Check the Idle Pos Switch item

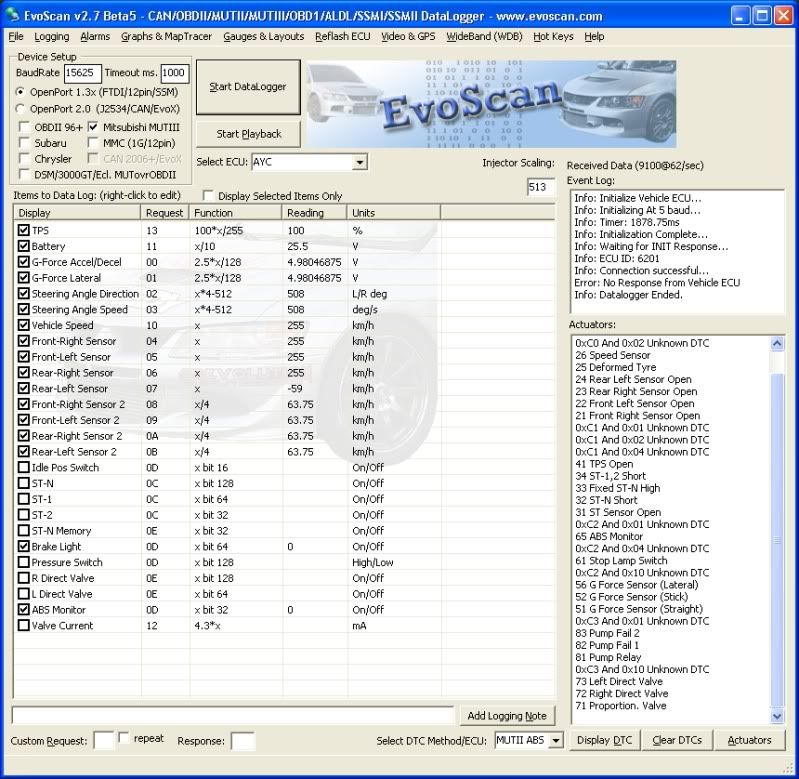pos(23,467)
